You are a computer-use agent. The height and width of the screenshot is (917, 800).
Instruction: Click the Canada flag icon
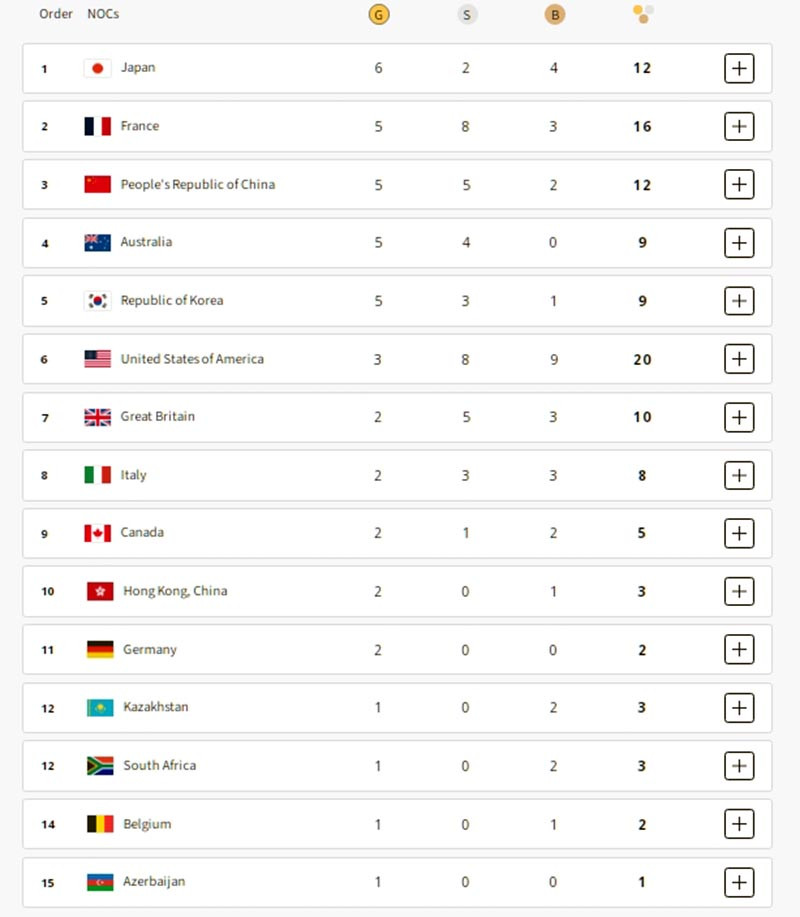(97, 533)
